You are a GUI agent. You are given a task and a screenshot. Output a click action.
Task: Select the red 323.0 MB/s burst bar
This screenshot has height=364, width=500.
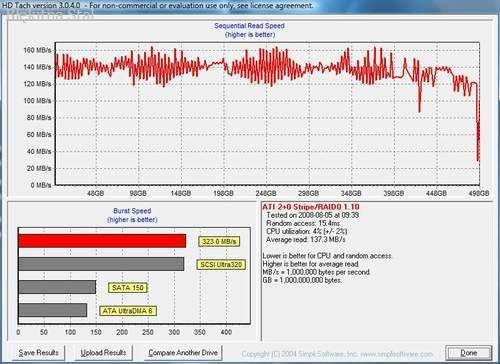click(102, 241)
